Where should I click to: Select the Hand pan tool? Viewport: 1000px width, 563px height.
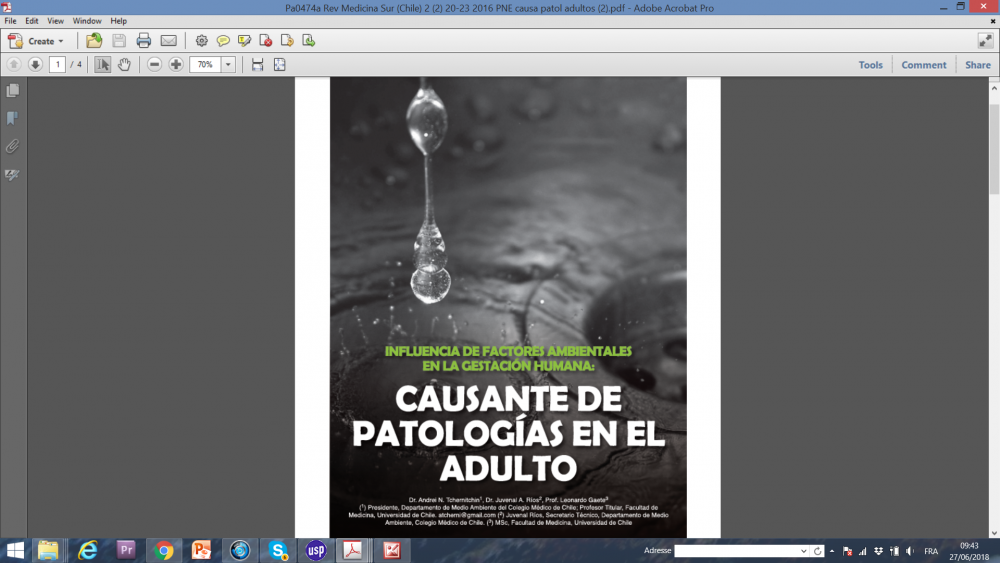point(124,65)
